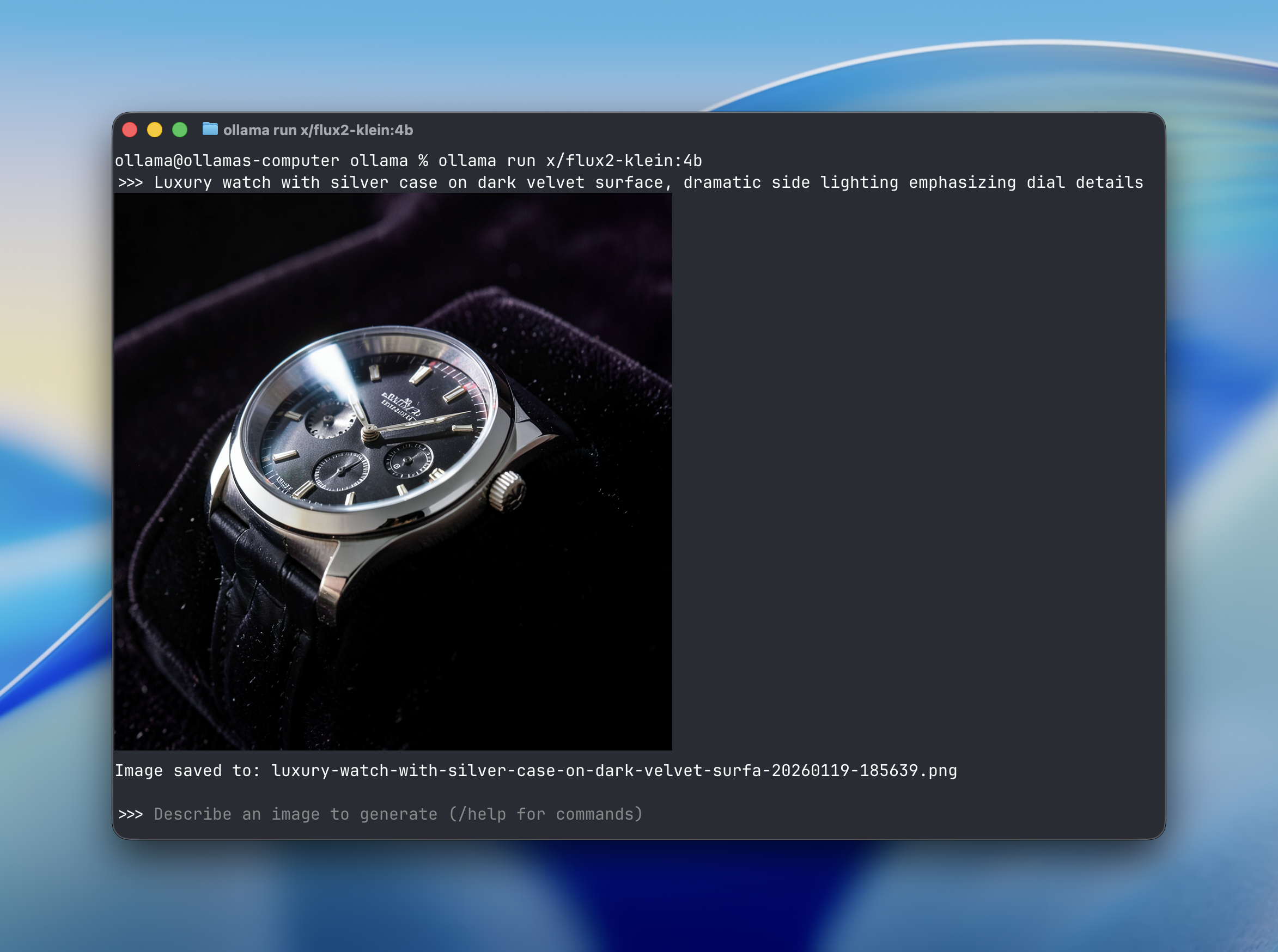Click the 'ollama@ollamas-computer' shell prompt text

227,161
